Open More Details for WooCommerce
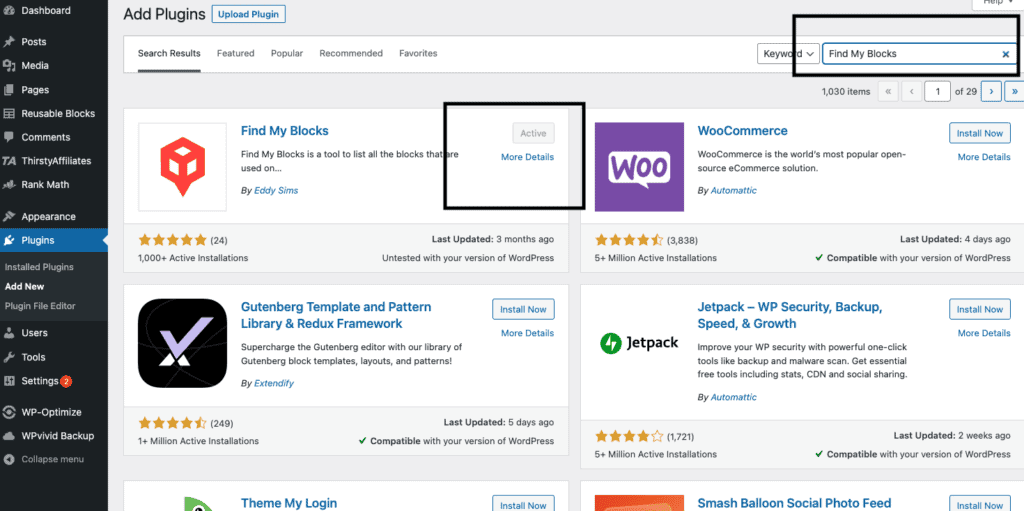 pyautogui.click(x=984, y=157)
